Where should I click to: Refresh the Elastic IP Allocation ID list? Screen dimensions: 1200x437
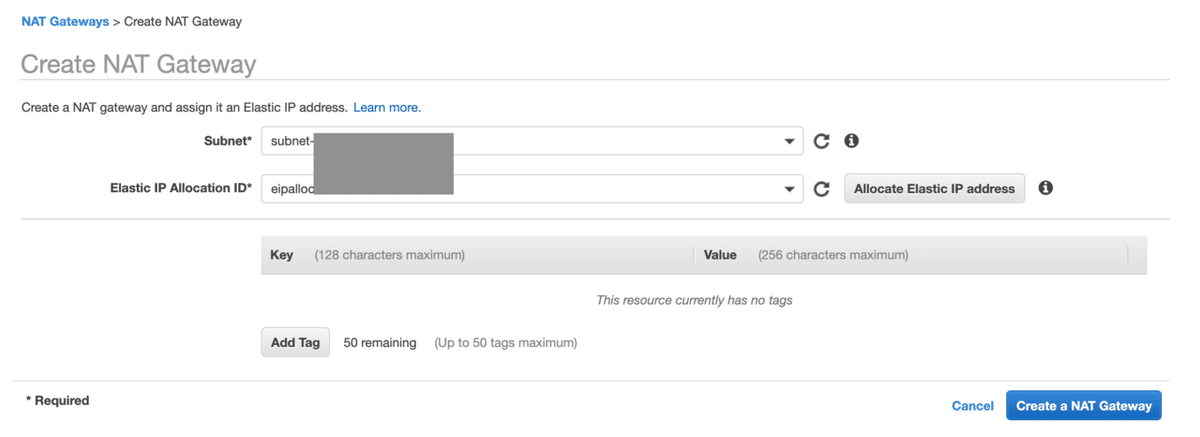[821, 189]
